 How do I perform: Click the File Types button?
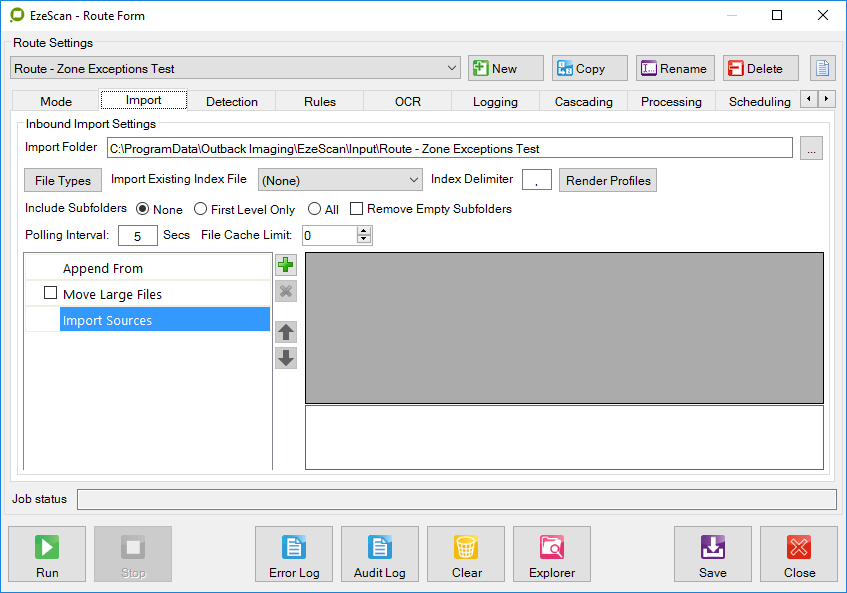(x=63, y=181)
